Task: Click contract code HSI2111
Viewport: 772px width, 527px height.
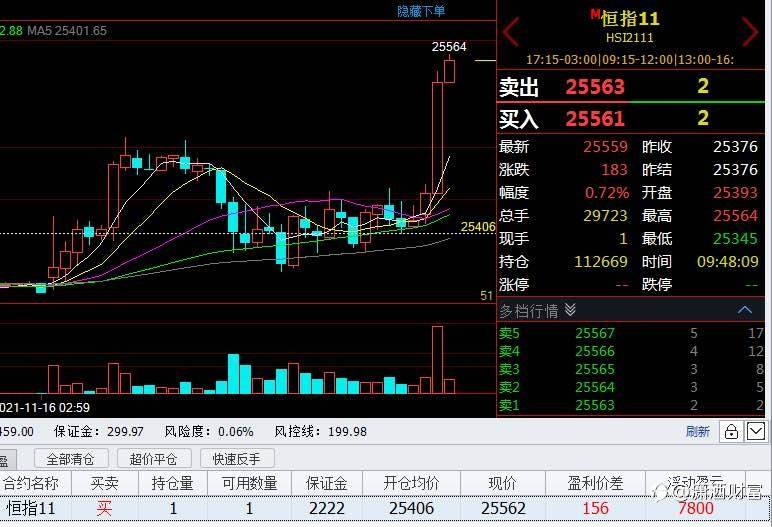Action: 630,38
